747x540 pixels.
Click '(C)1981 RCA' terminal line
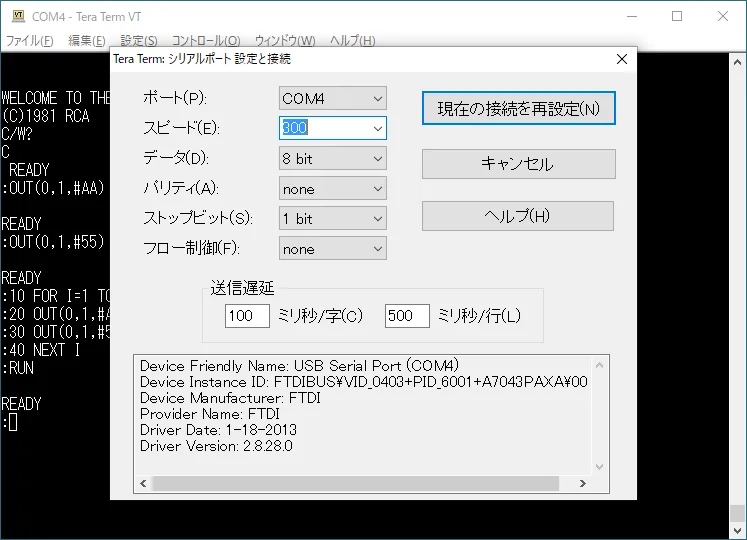point(45,116)
